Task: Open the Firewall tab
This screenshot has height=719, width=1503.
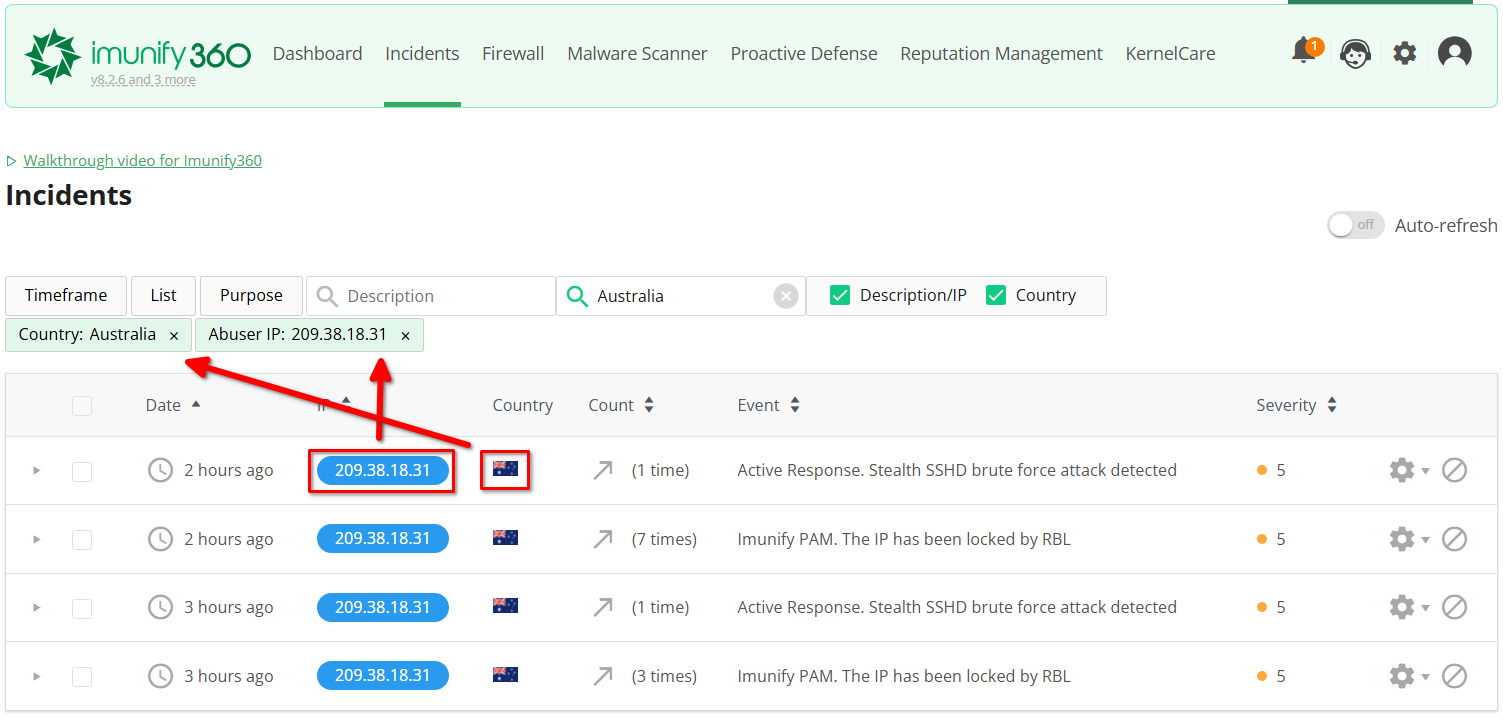Action: pos(513,54)
